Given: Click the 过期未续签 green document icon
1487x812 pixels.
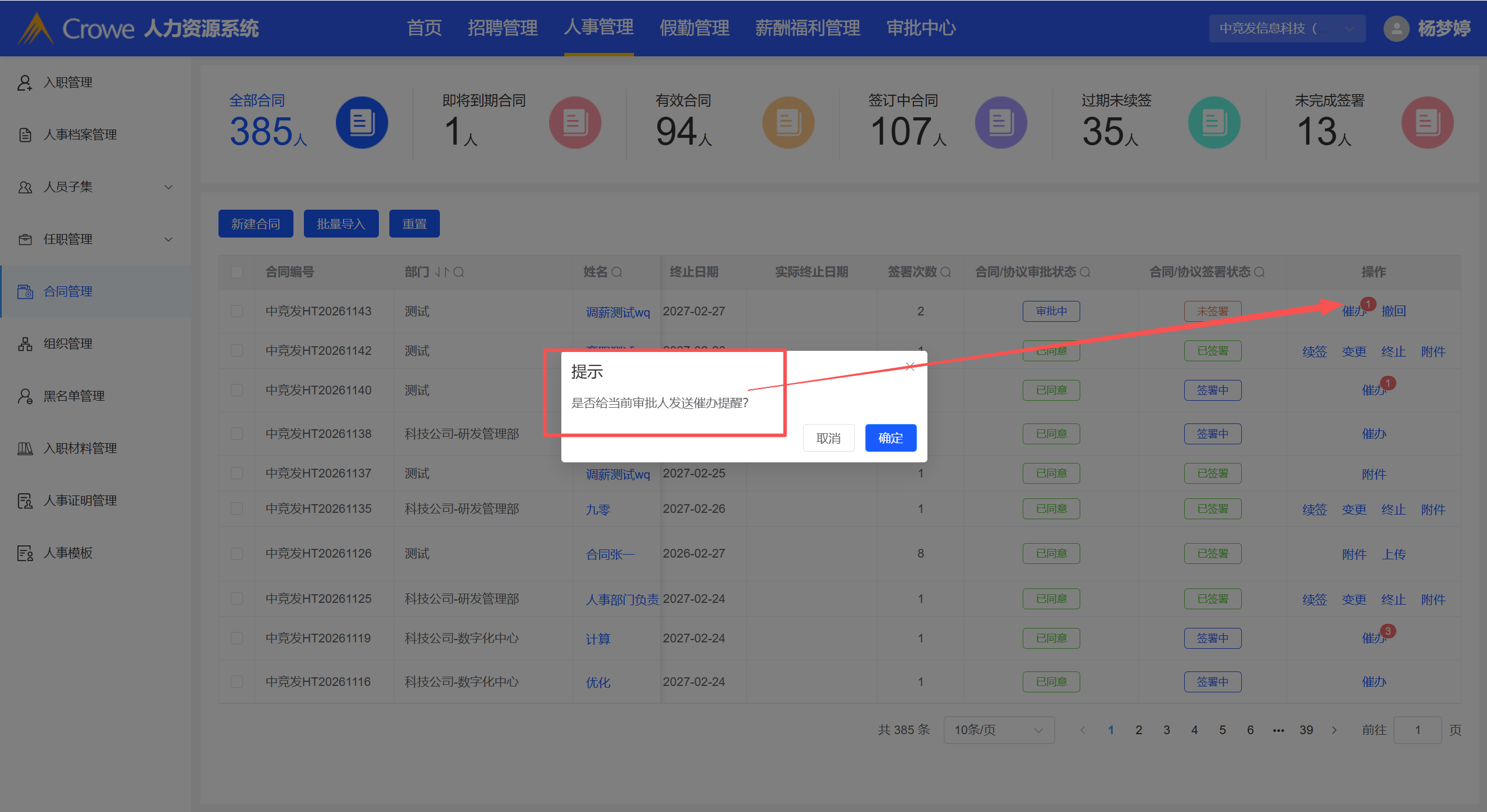Looking at the screenshot, I should (x=1214, y=123).
